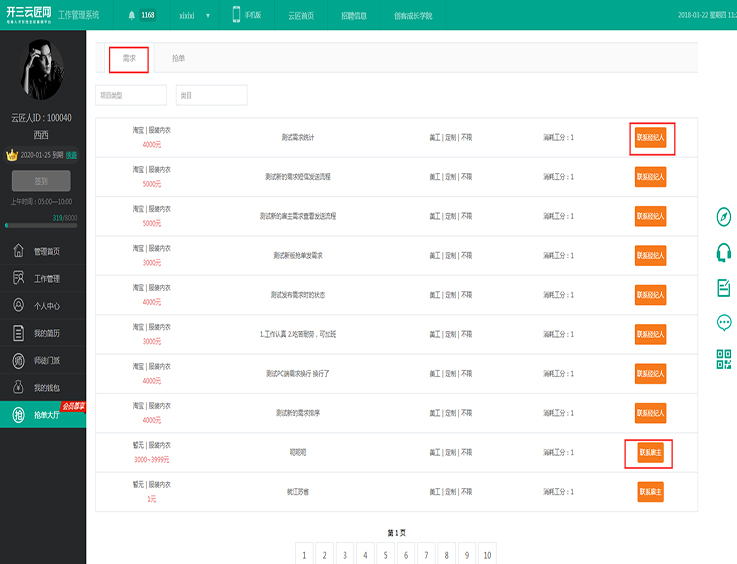Click 联系经纪人 for 测试发布需求时的状态
The height and width of the screenshot is (564, 737).
651,295
